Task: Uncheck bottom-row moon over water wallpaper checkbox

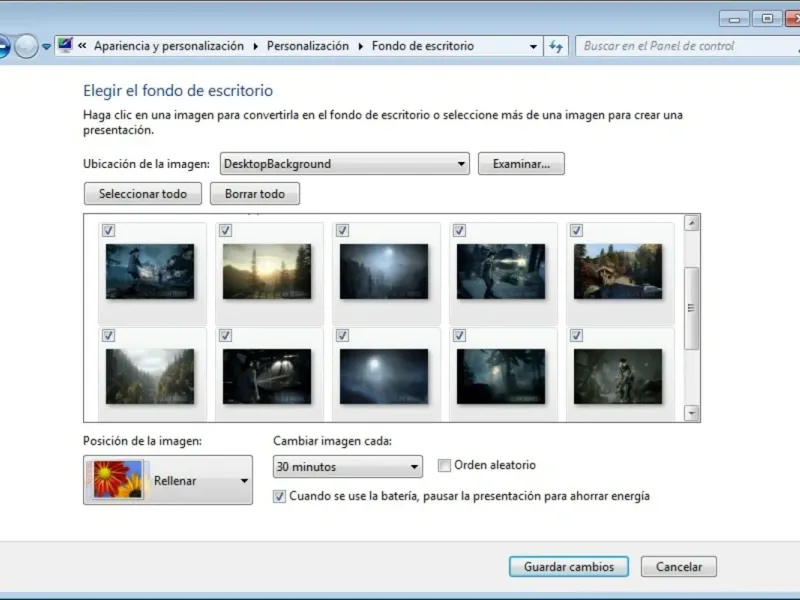Action: [342, 335]
